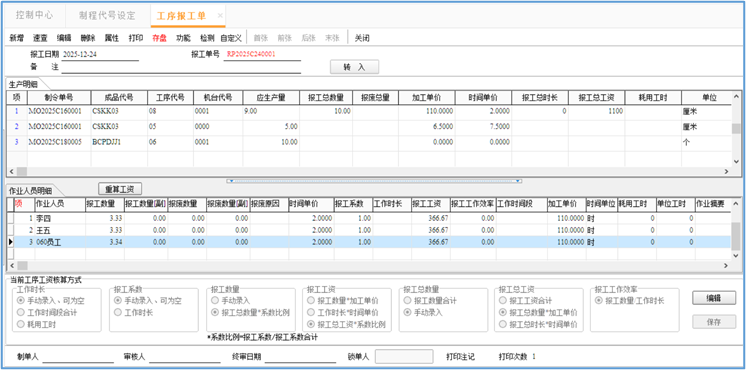Screen dimensions: 746x370
Task: Click the 作业人员 column header
Action: pos(60,203)
